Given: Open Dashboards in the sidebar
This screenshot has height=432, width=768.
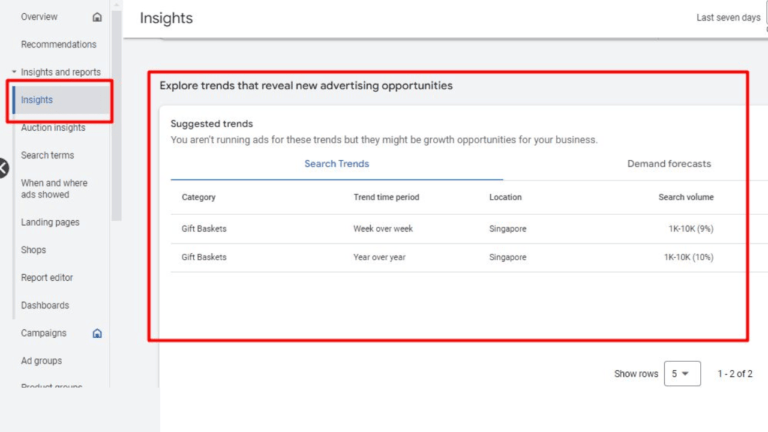Looking at the screenshot, I should [x=45, y=306].
